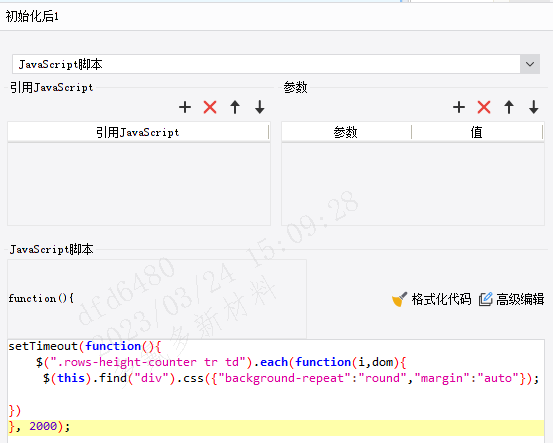Delete selected referenced JavaScript entry
Screen dimensions: 553x443
210,107
